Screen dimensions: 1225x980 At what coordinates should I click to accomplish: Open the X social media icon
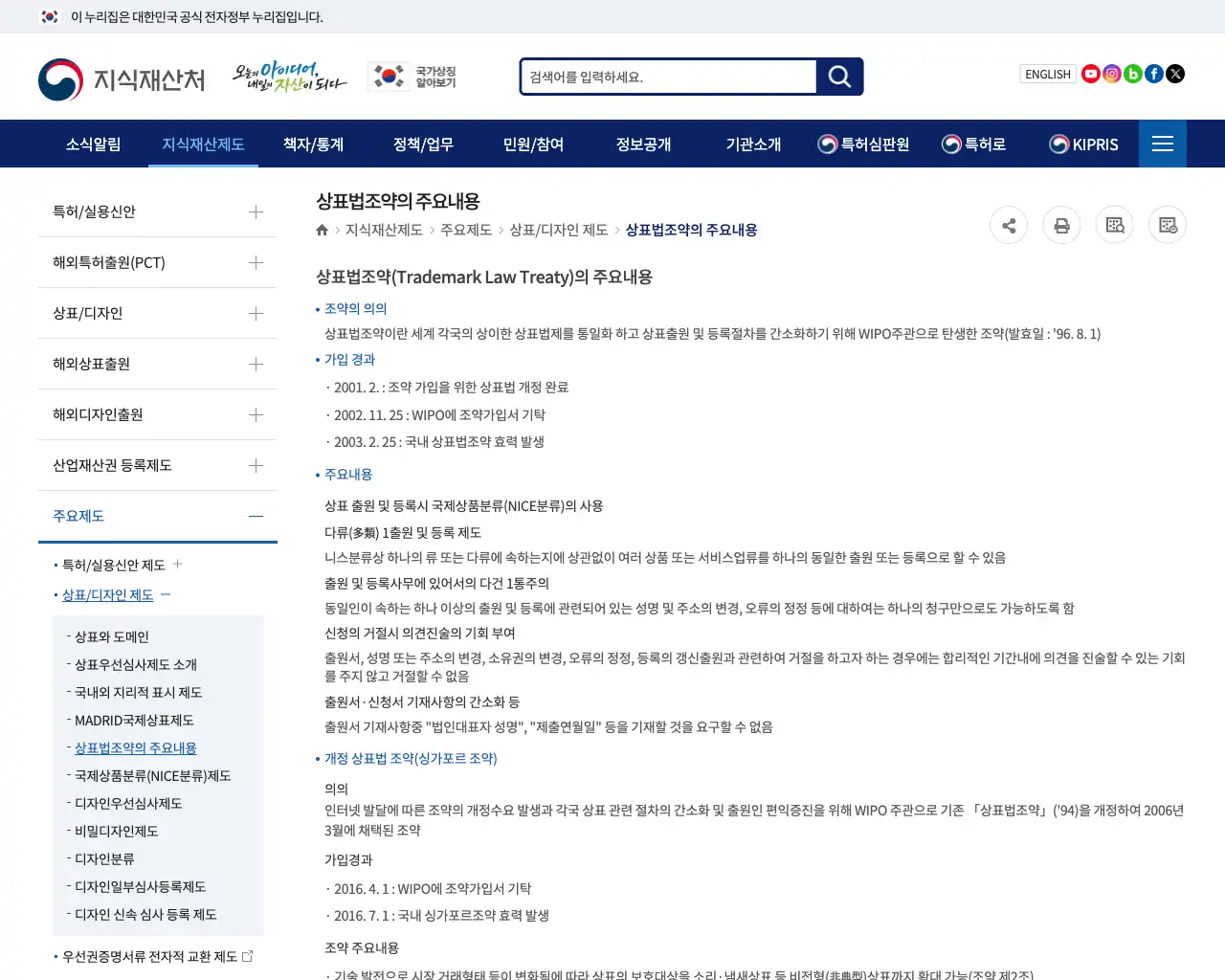(x=1174, y=73)
